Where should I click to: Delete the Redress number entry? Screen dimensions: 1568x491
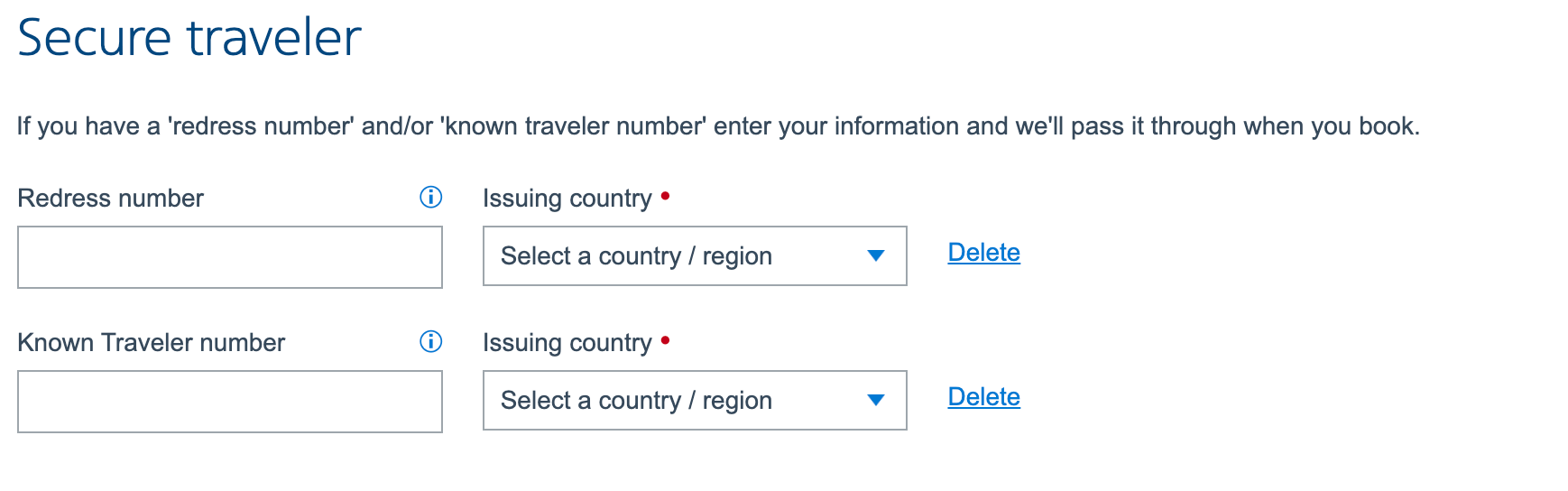(983, 253)
